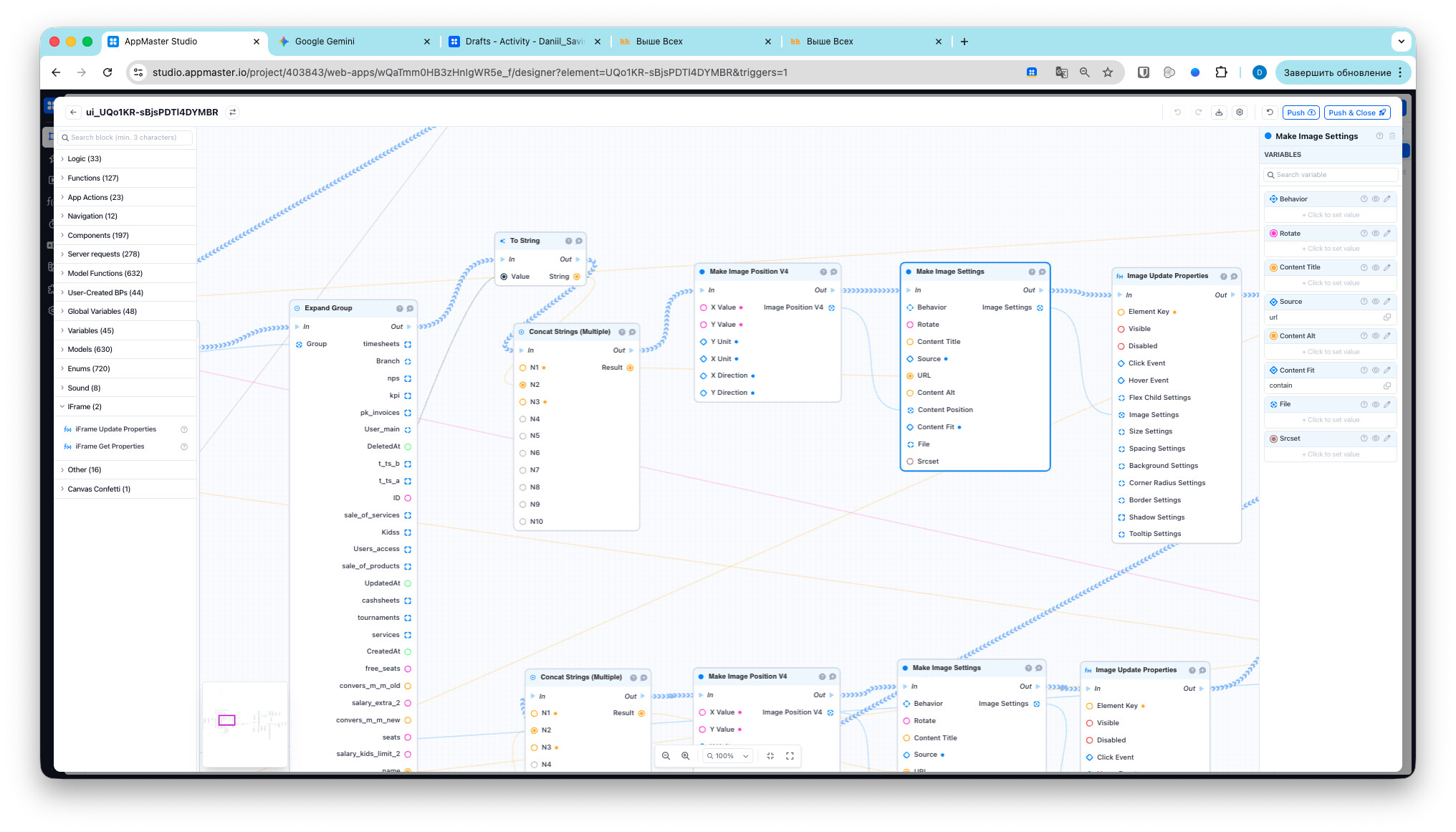Toggle the eye icon on Content Fit variable
Screen dimensions: 1456x832
(x=1376, y=370)
